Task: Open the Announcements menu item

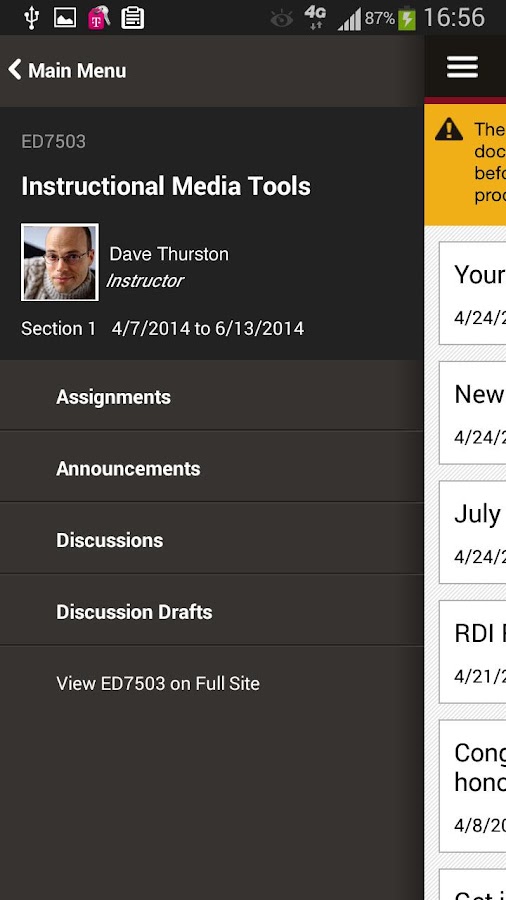Action: (212, 468)
